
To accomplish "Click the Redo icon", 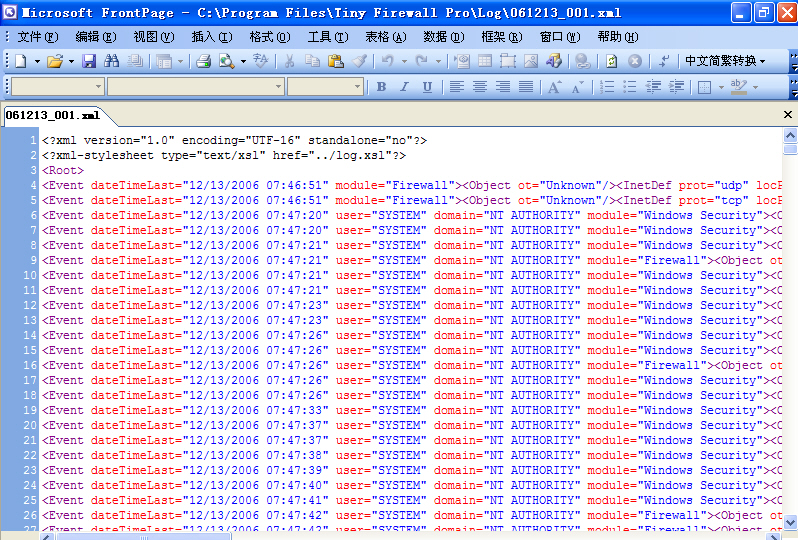I will click(421, 62).
